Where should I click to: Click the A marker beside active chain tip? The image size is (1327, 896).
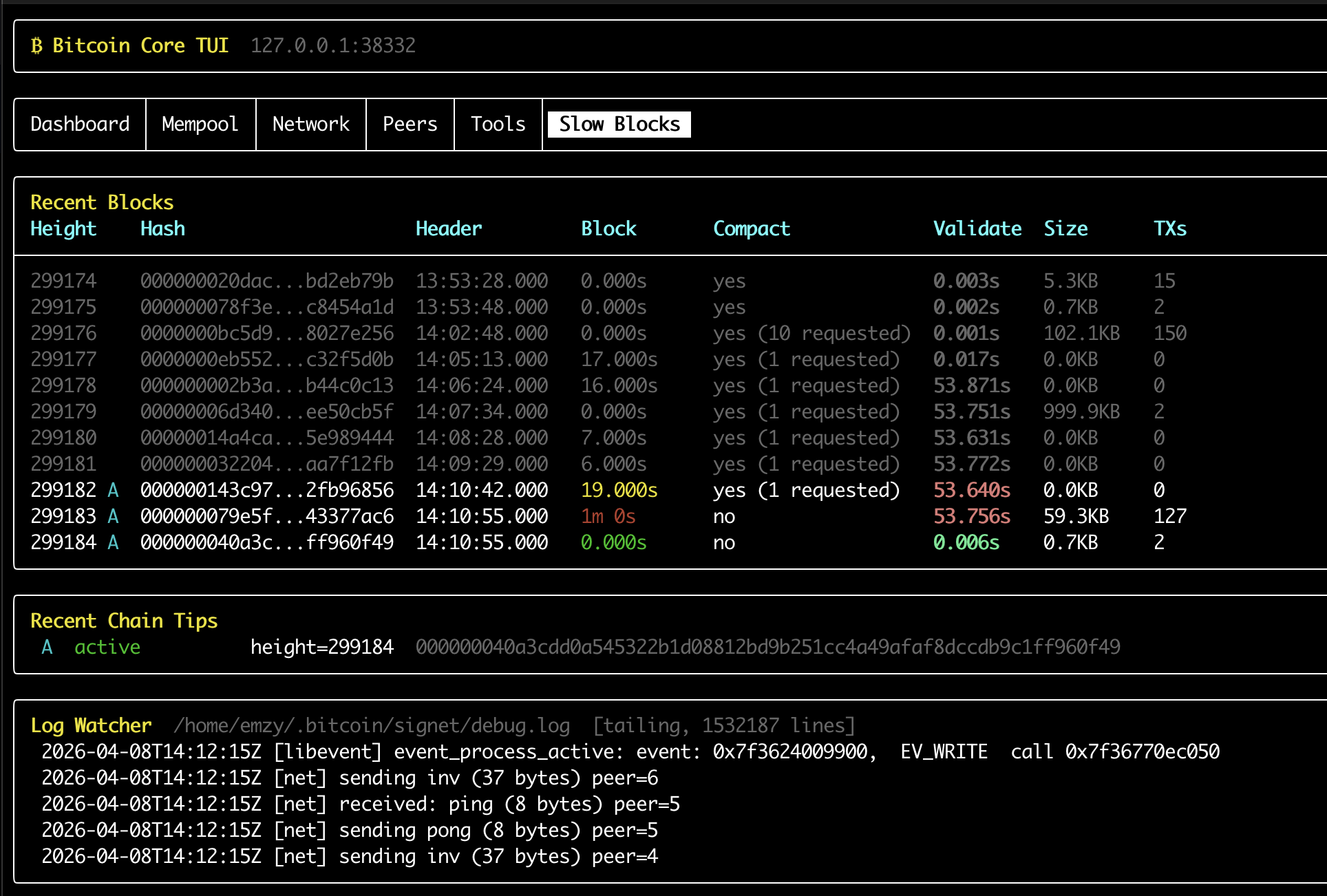(47, 647)
